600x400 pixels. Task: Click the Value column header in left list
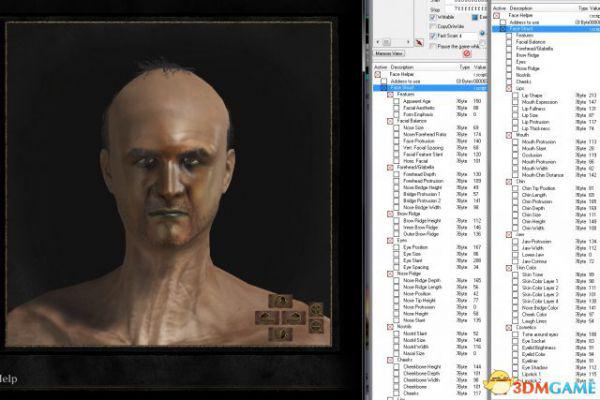[480, 67]
